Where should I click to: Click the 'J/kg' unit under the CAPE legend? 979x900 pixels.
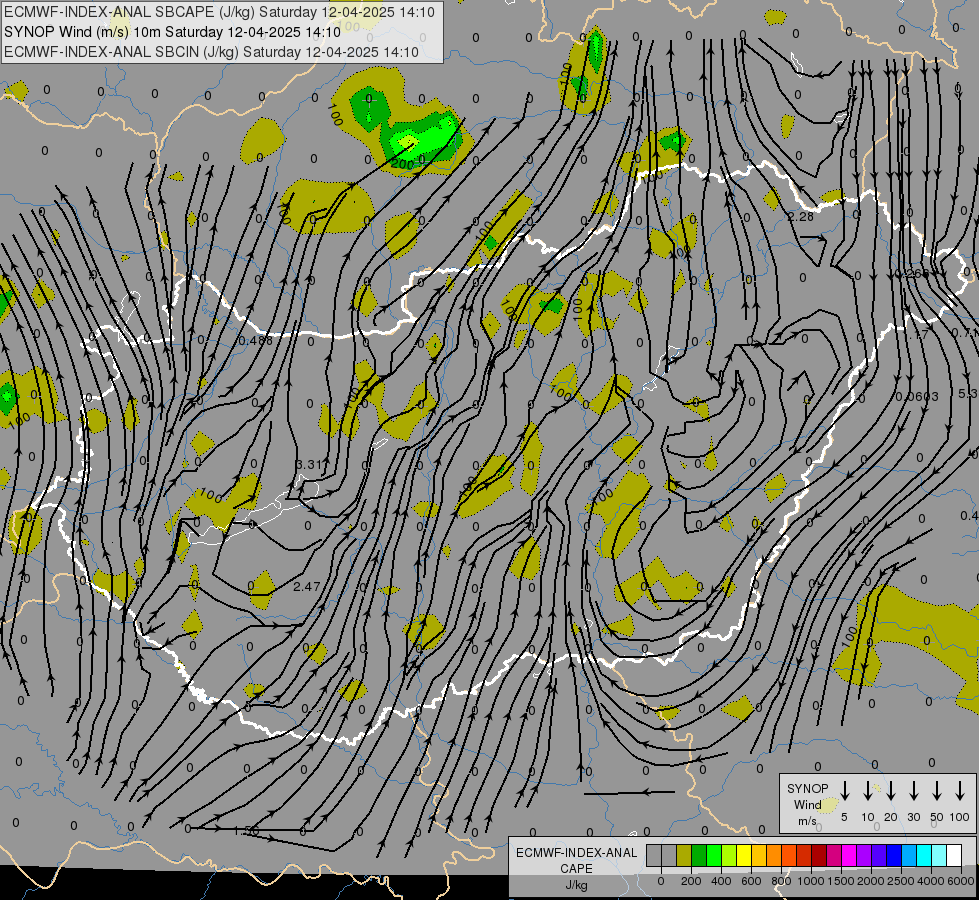[x=576, y=885]
